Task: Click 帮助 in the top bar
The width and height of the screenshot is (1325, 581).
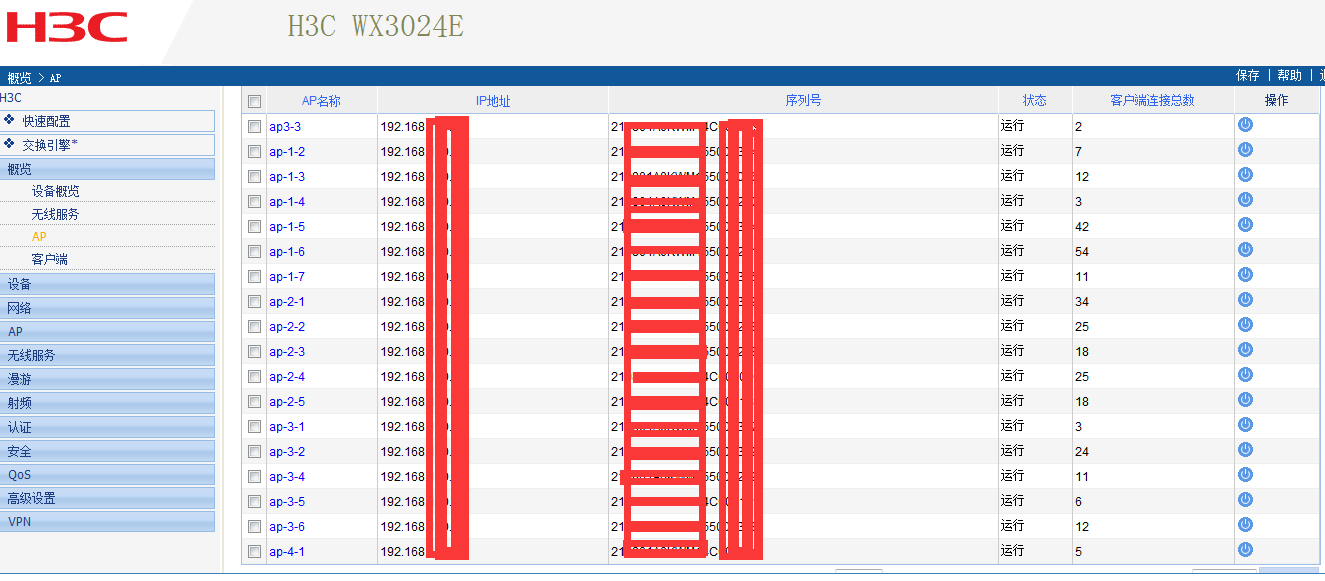Action: 1290,76
